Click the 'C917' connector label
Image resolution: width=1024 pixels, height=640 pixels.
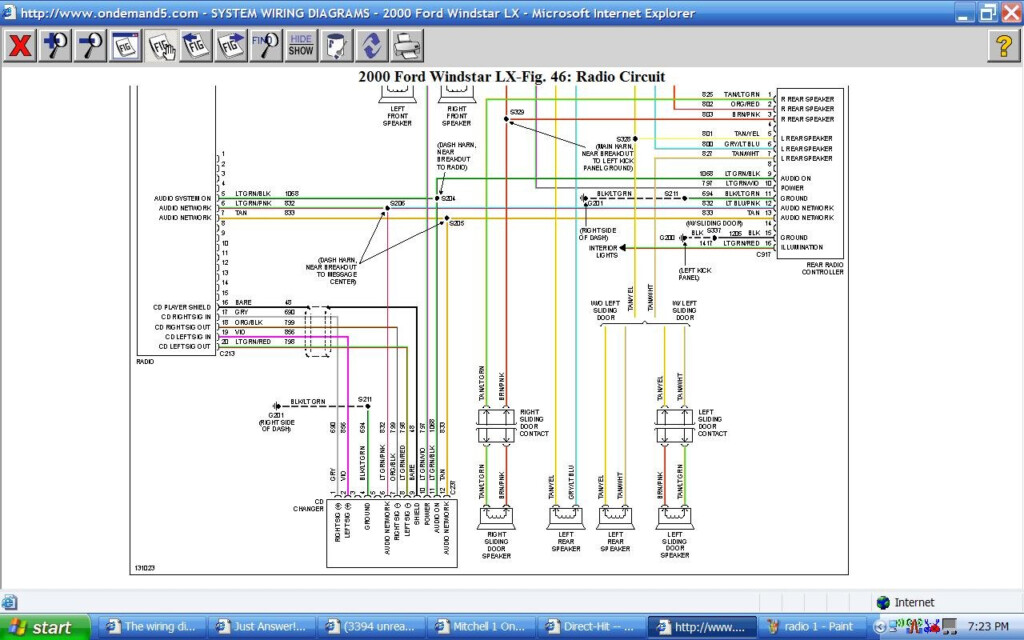(x=763, y=255)
